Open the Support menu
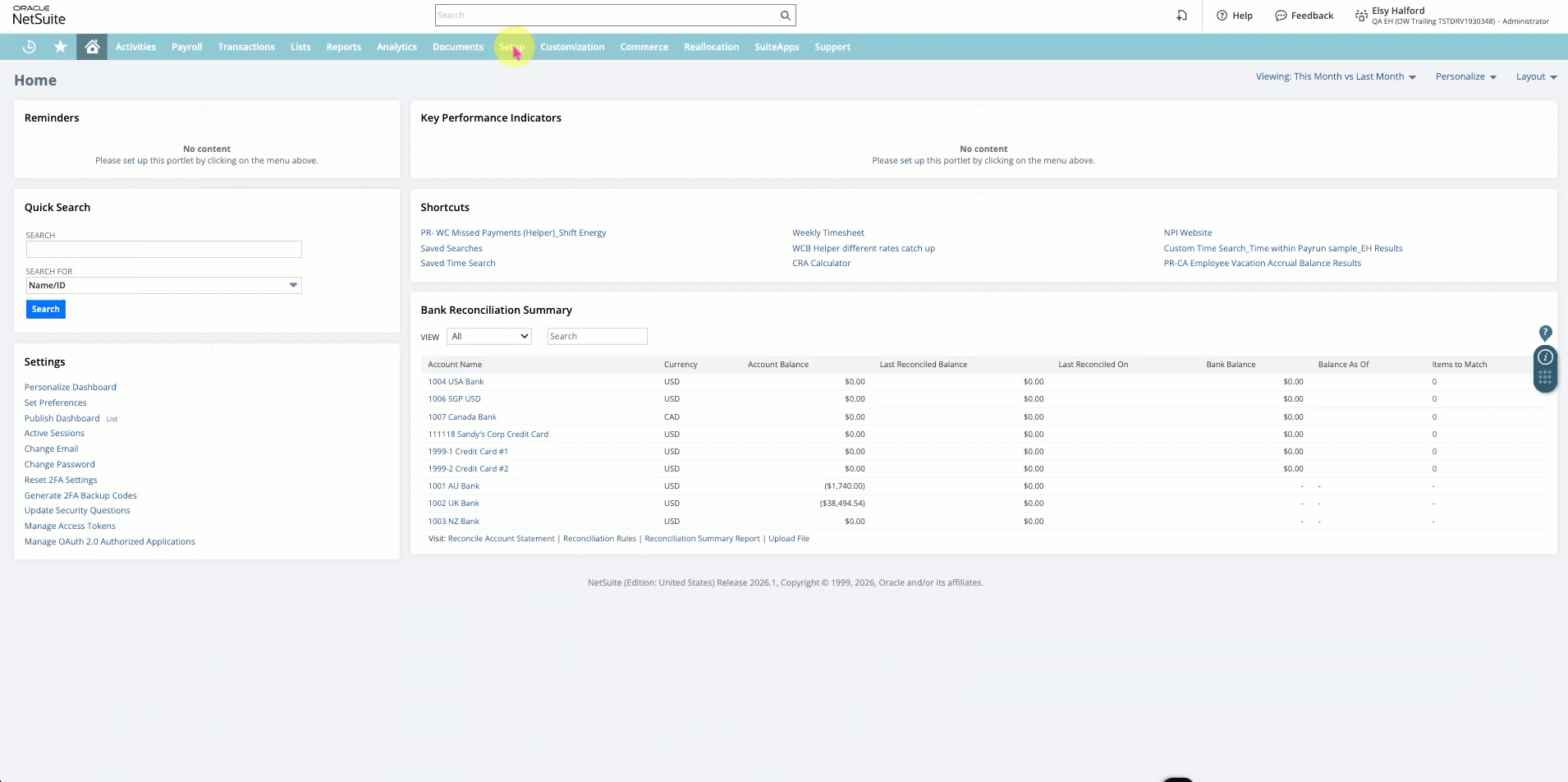The height and width of the screenshot is (782, 1568). 832,47
